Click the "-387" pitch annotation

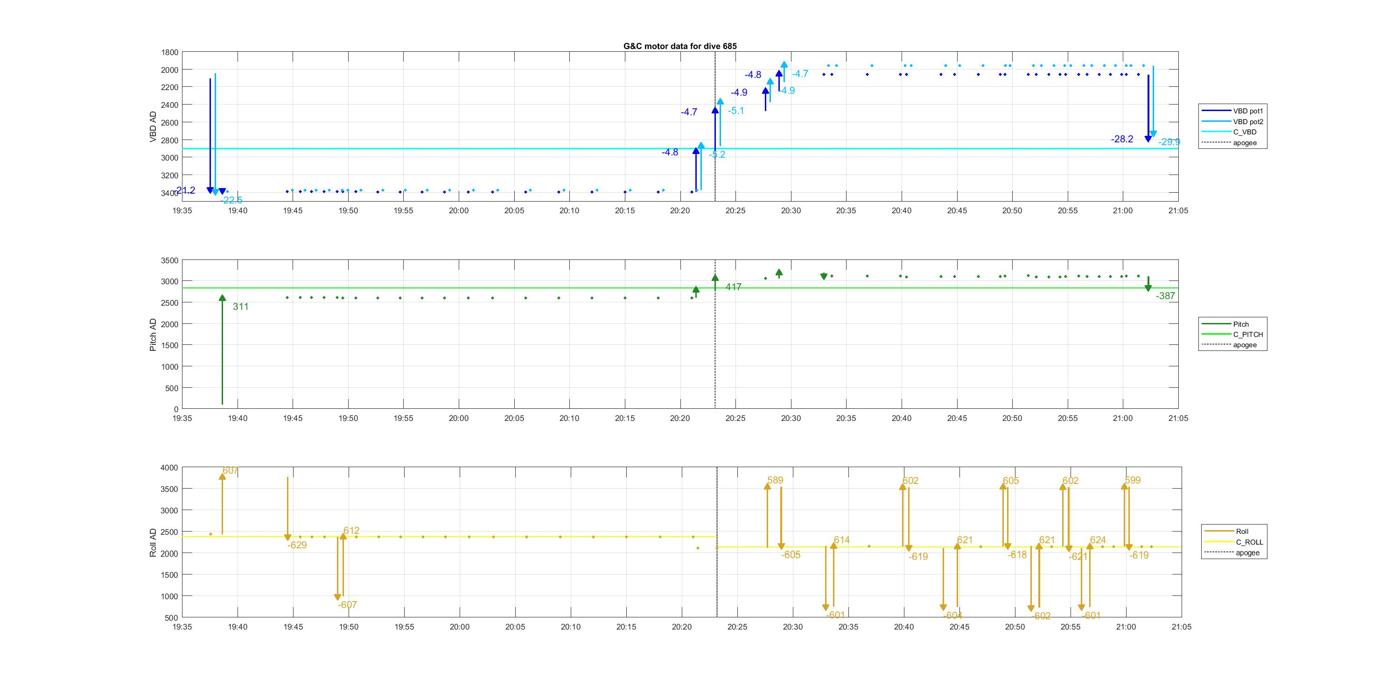pos(1166,296)
